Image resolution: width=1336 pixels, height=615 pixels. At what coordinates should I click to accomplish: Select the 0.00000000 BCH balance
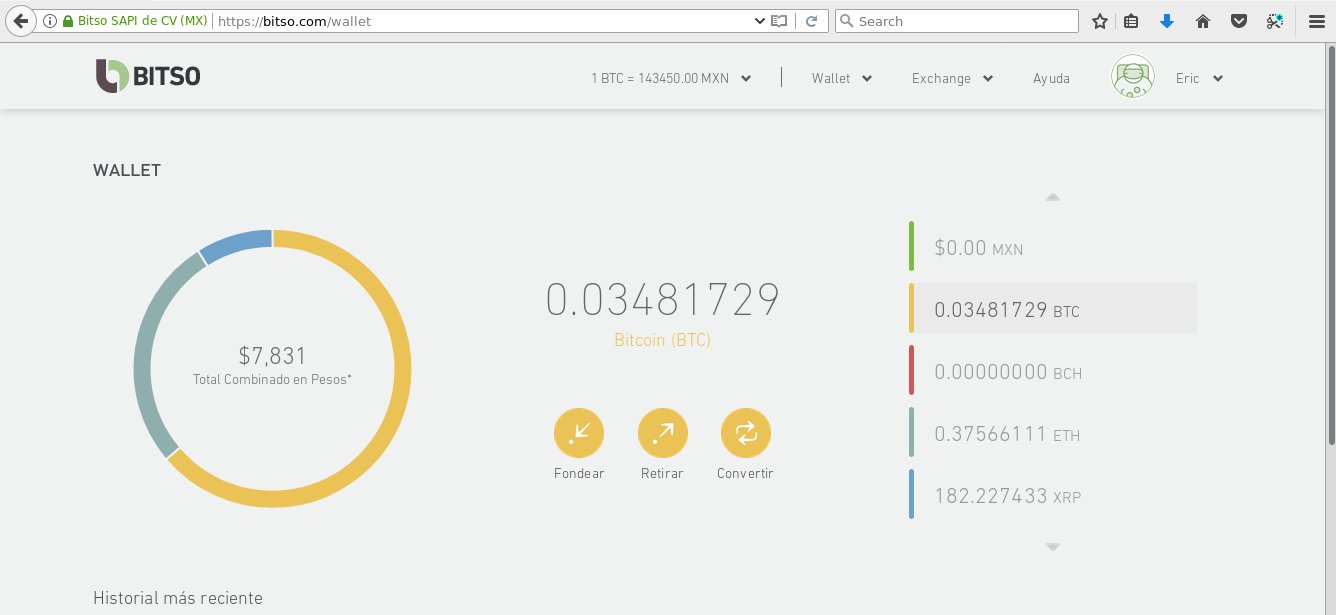pos(1053,371)
